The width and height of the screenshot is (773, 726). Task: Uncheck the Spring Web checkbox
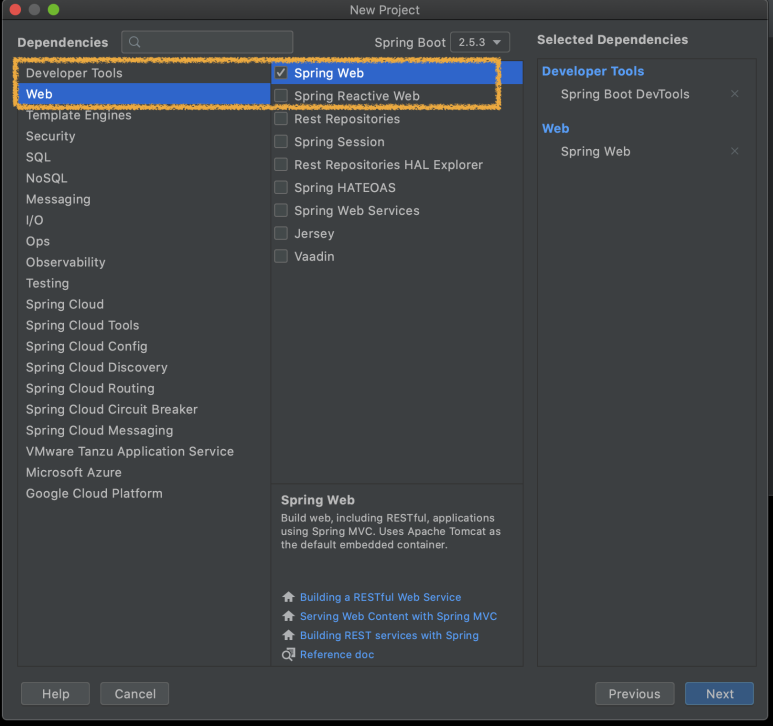point(281,73)
